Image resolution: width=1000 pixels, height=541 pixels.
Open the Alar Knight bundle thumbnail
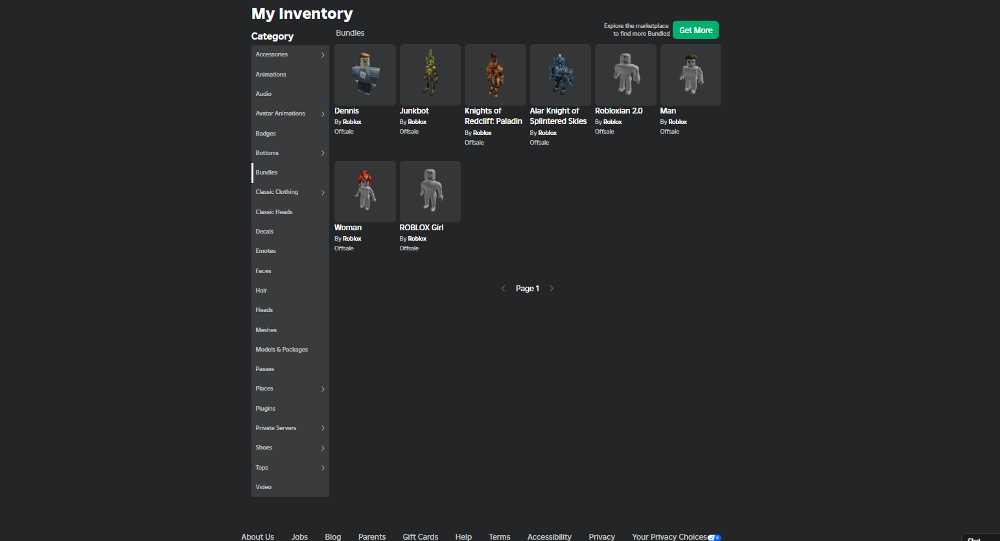click(560, 75)
